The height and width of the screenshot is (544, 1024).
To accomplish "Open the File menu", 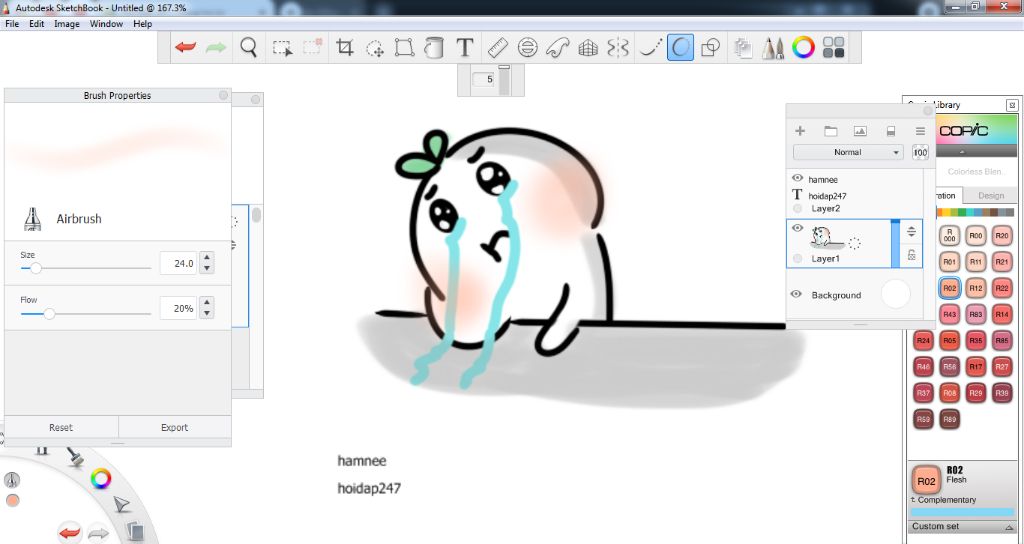I will pyautogui.click(x=12, y=24).
